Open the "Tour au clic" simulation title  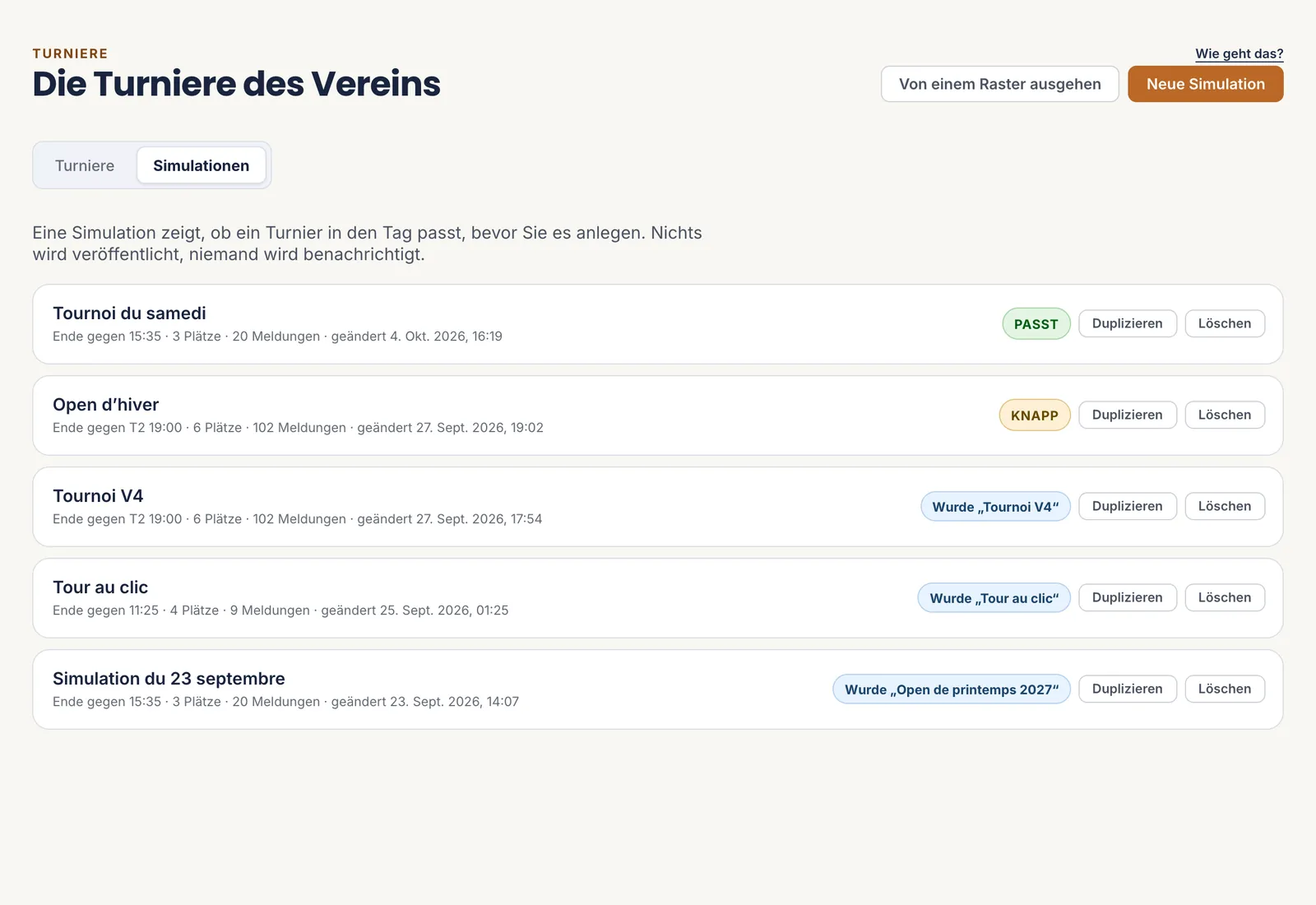(100, 587)
